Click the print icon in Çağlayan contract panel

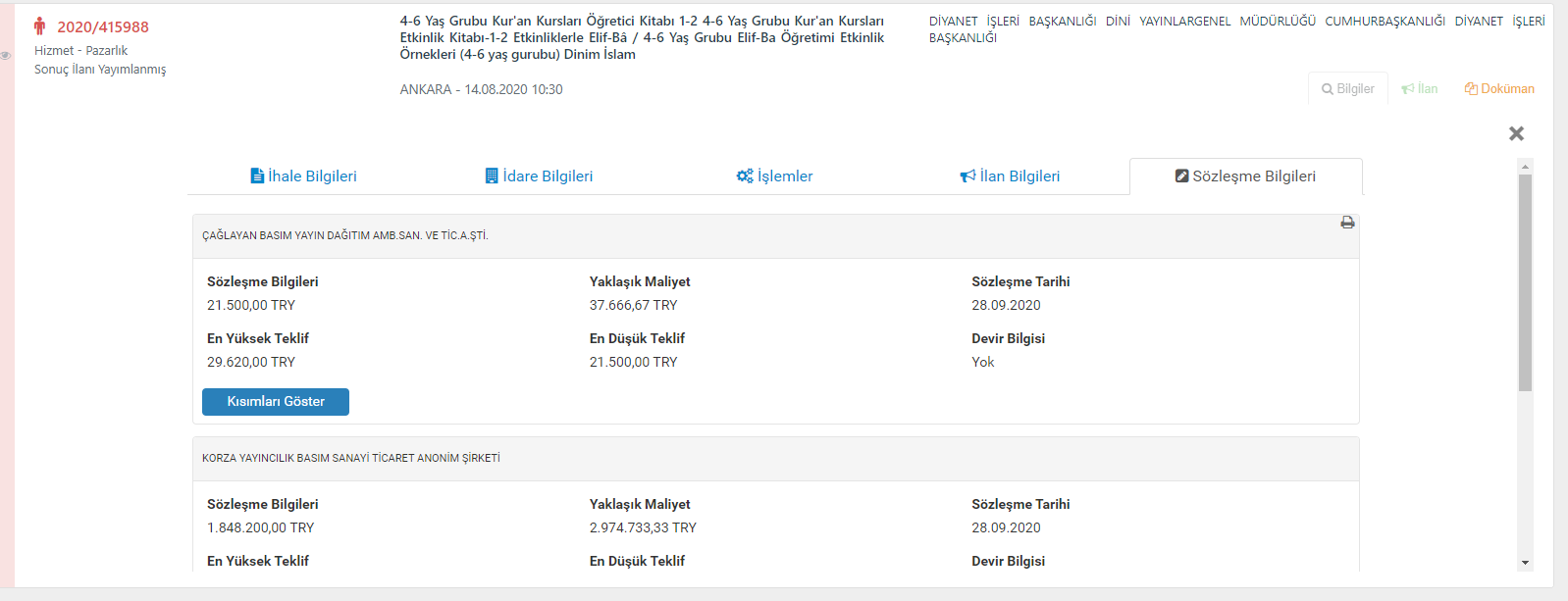1347,223
